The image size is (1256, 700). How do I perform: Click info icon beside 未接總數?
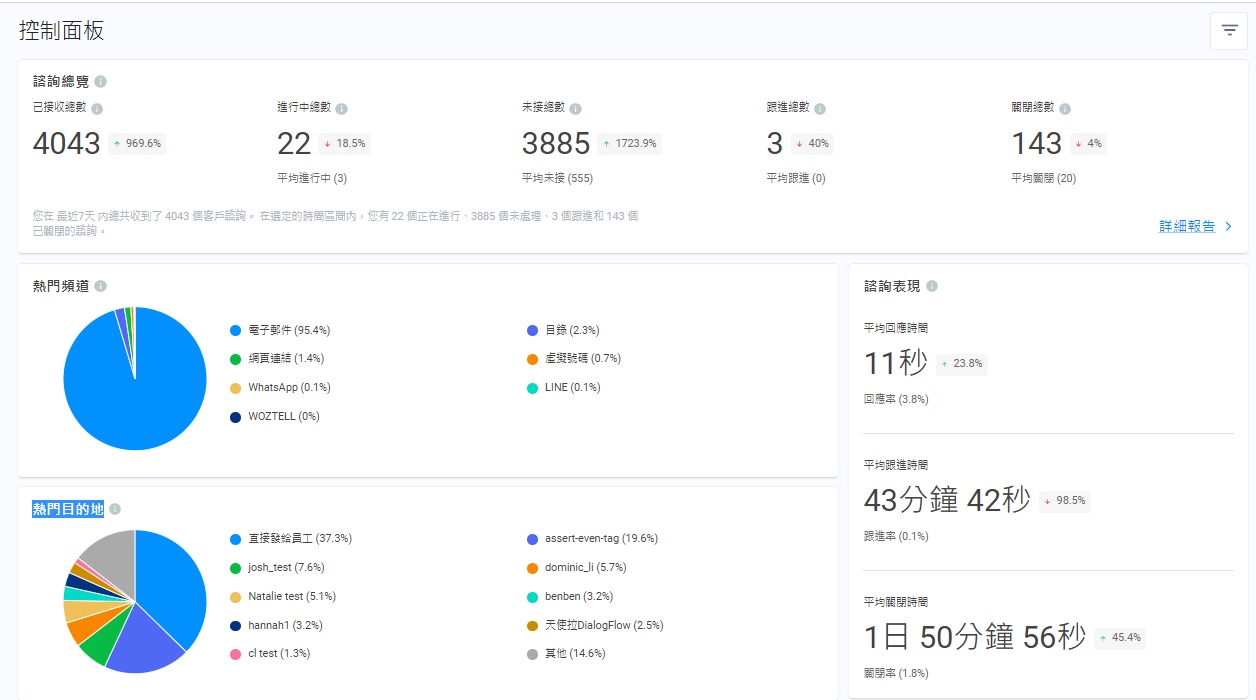576,108
